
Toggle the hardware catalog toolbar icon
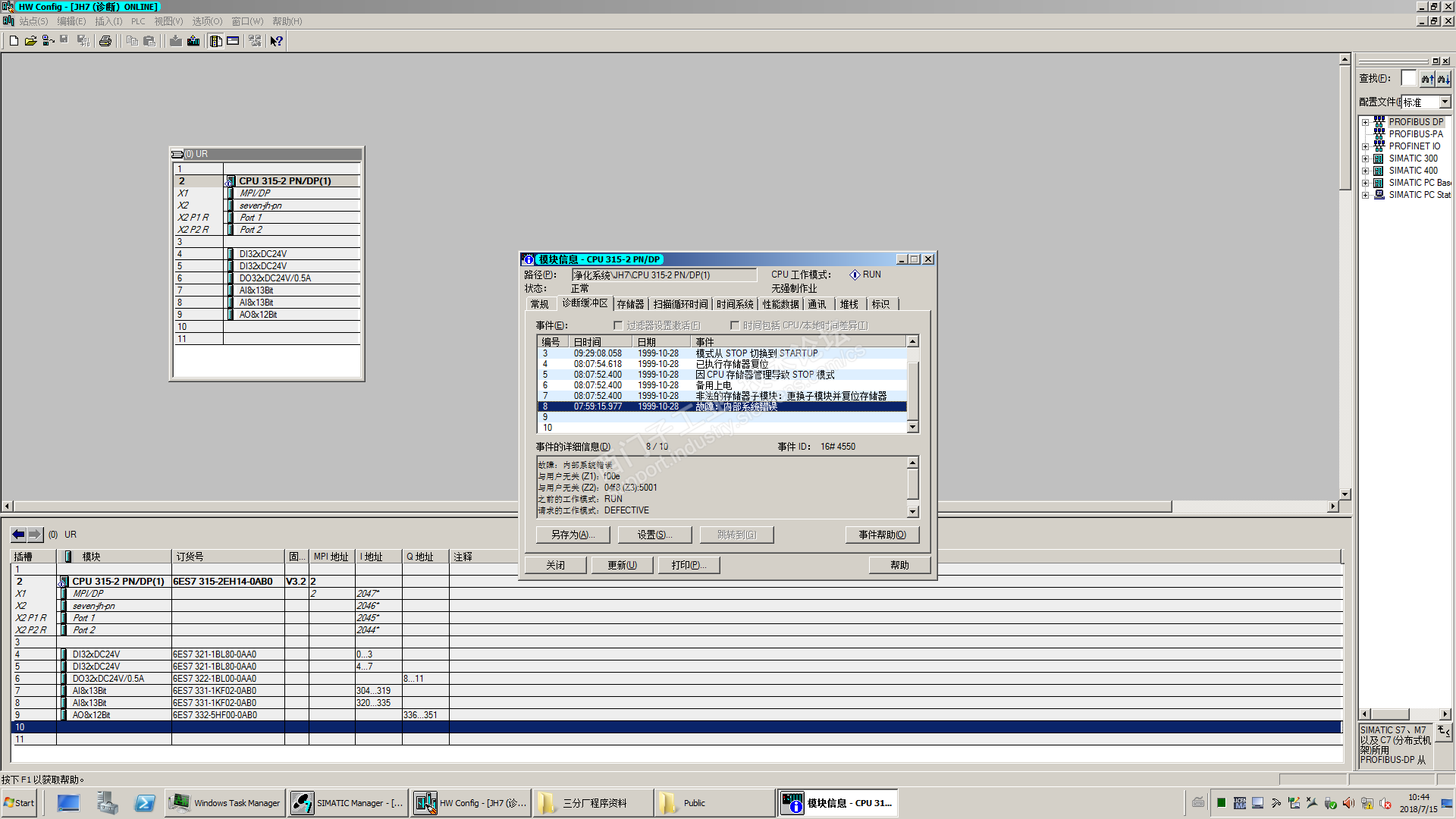pos(216,41)
